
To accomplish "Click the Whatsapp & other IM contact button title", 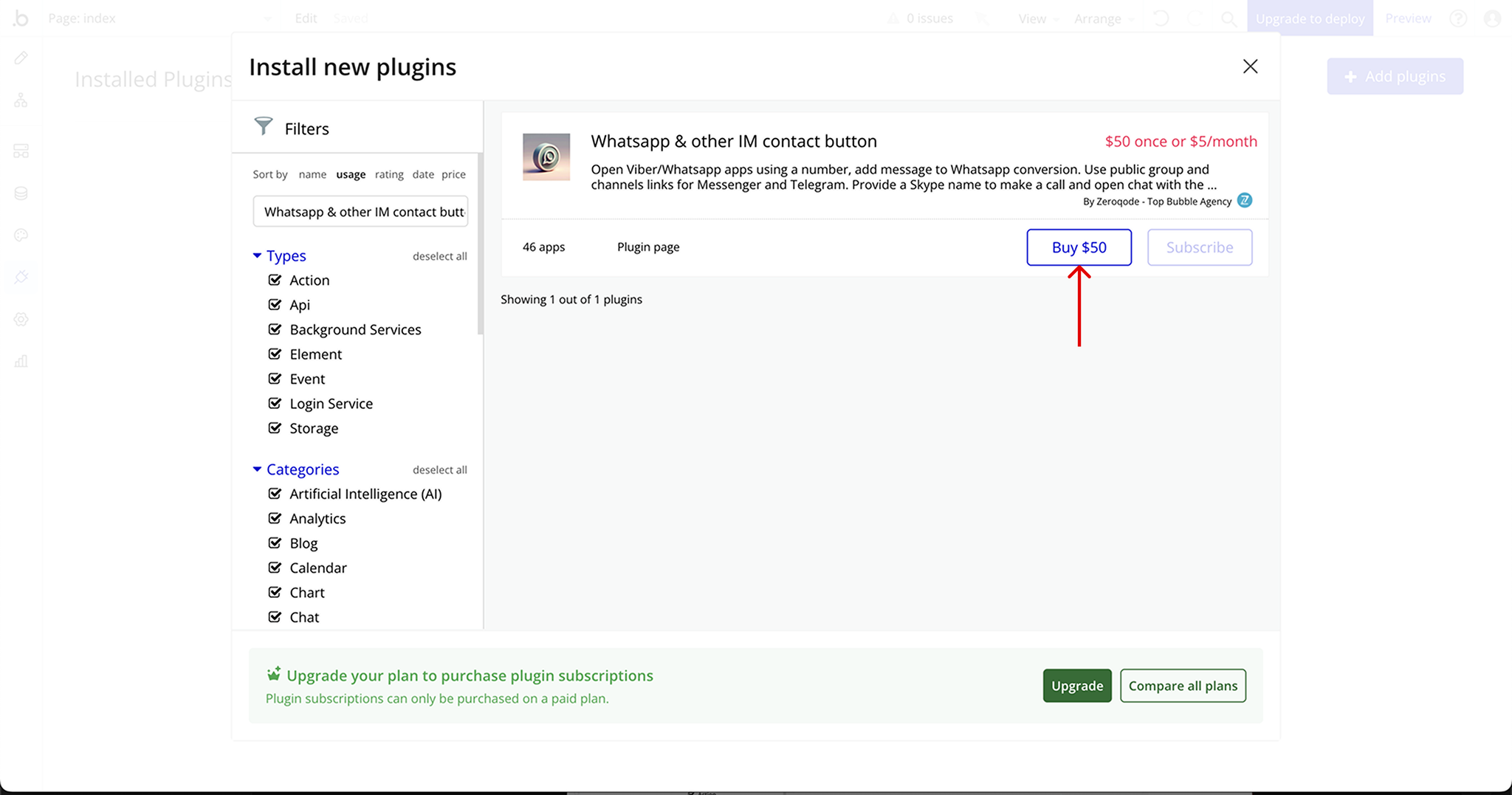I will click(734, 141).
